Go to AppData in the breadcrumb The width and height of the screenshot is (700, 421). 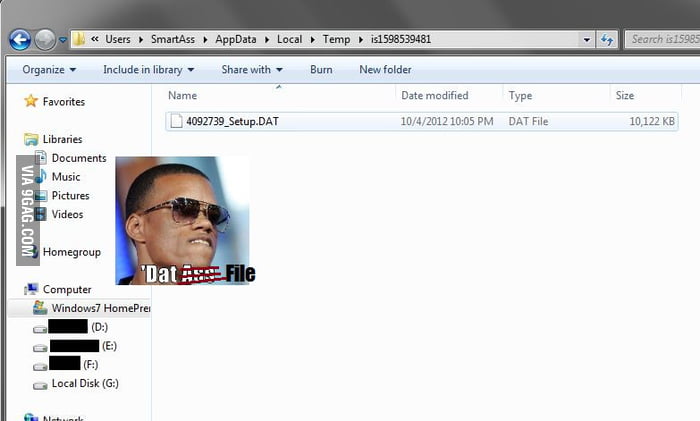point(236,39)
